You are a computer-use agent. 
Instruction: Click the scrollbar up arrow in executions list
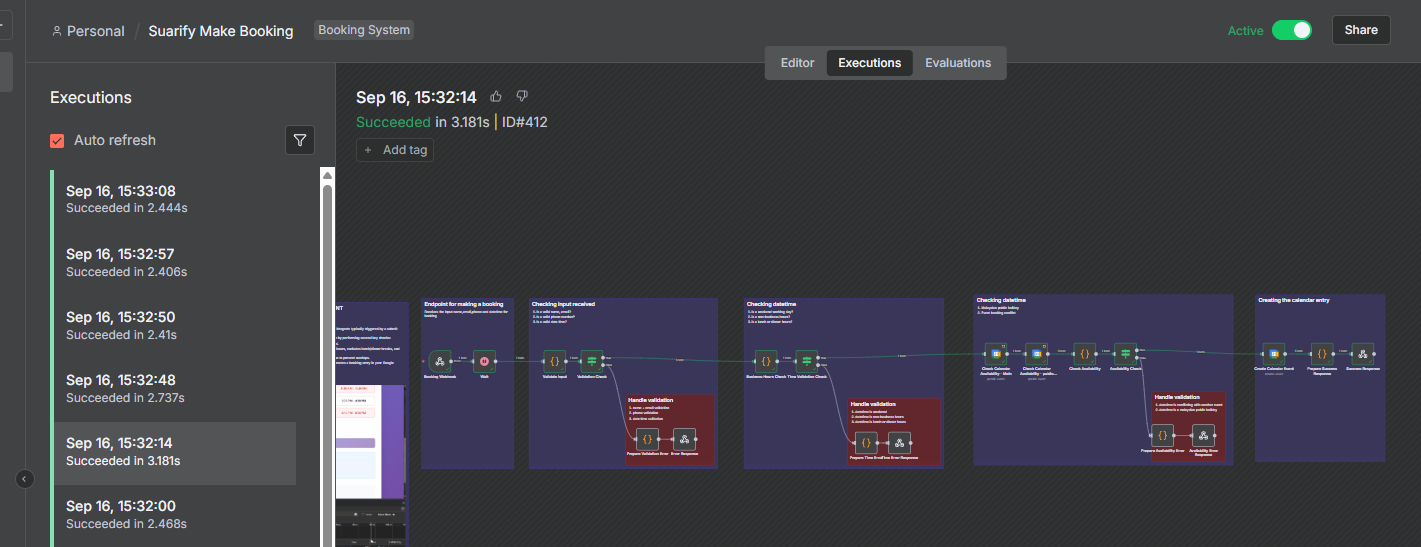tap(326, 175)
